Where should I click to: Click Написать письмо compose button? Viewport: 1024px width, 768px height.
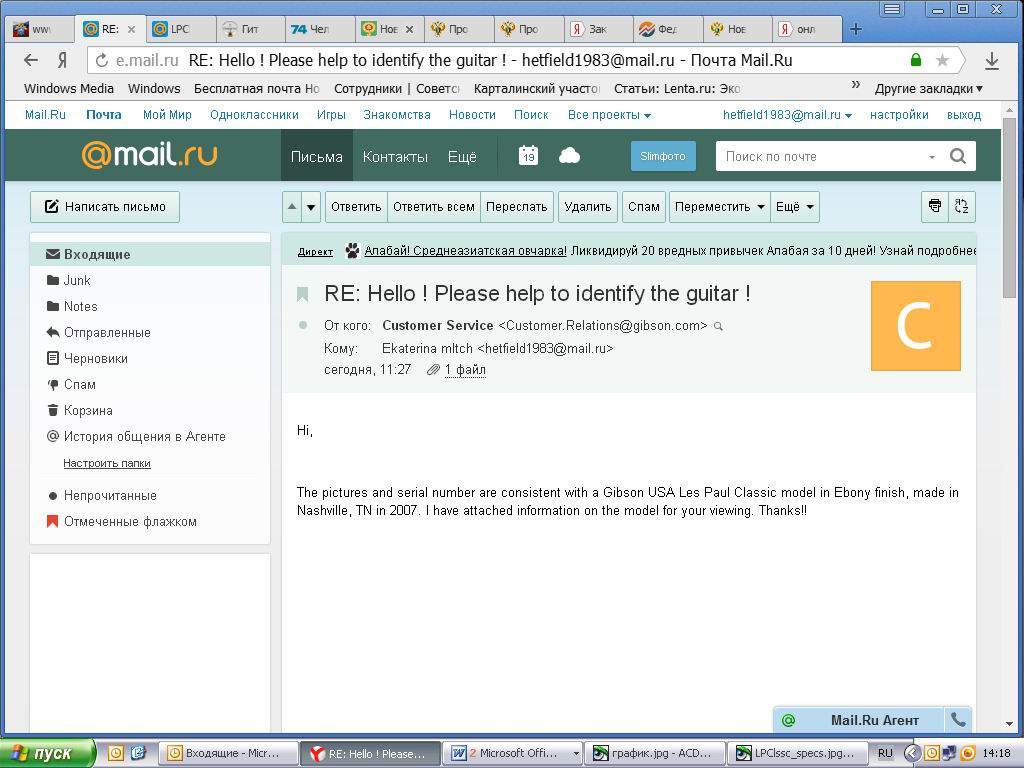(x=104, y=207)
